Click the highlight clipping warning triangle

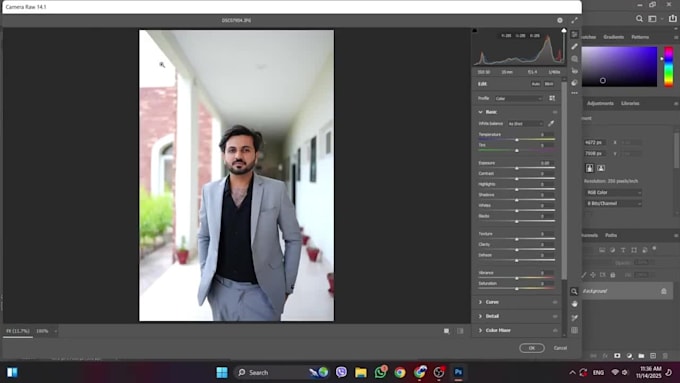click(x=564, y=30)
